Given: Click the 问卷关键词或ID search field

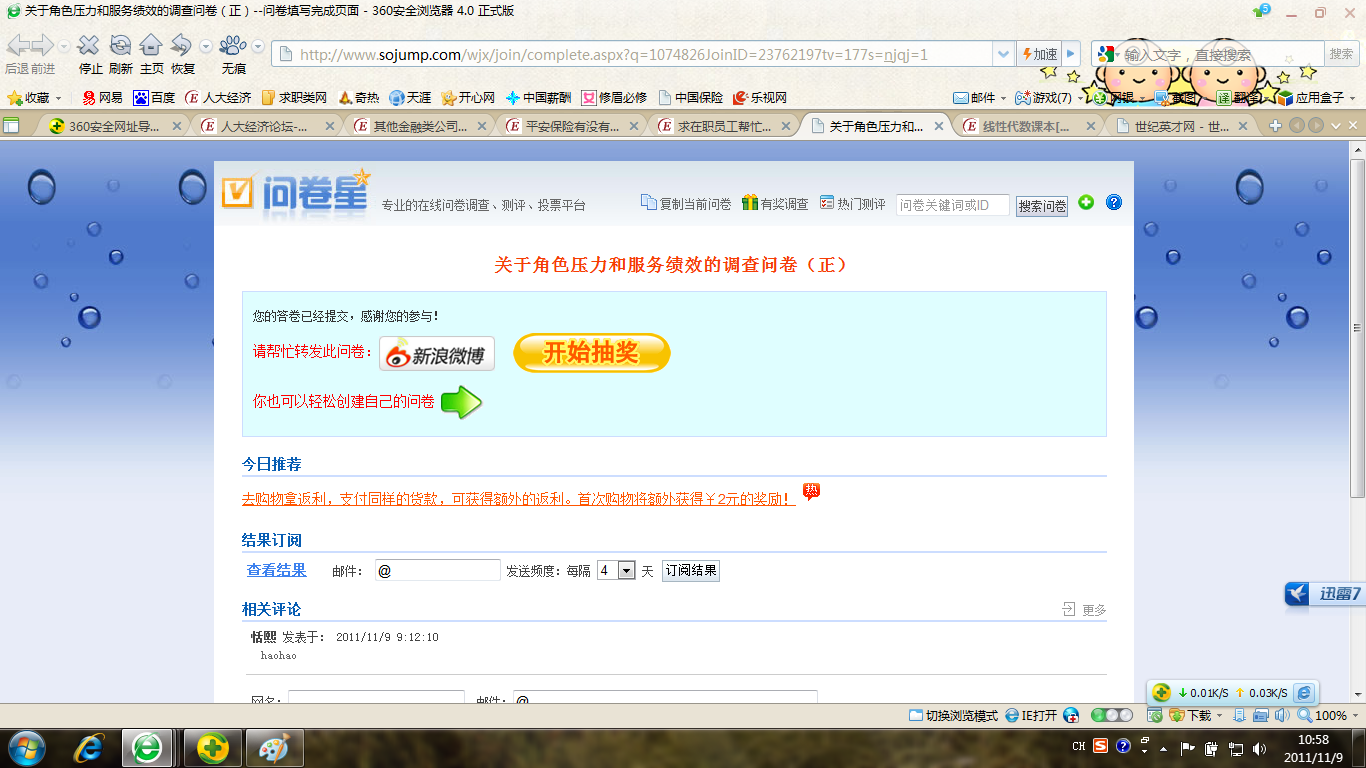Looking at the screenshot, I should point(953,205).
